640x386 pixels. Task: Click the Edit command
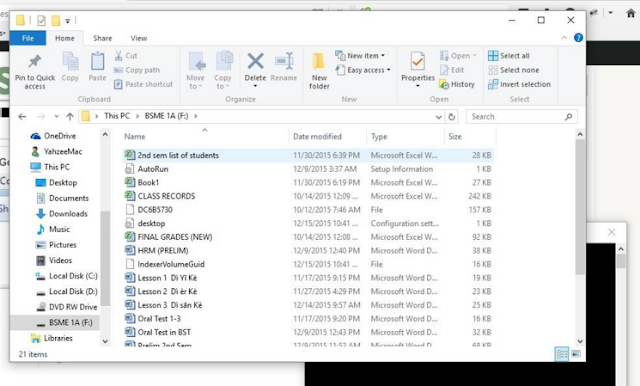[452, 70]
